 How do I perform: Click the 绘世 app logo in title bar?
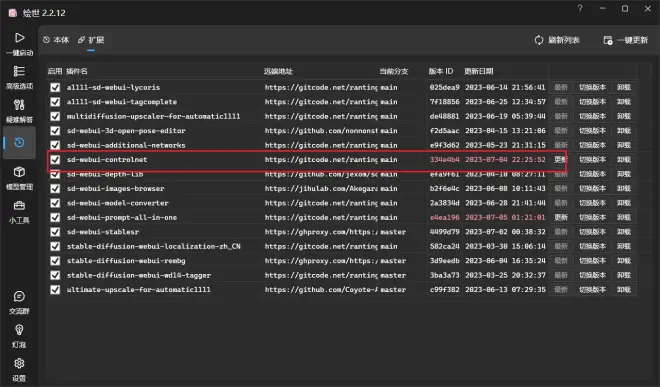tap(13, 13)
